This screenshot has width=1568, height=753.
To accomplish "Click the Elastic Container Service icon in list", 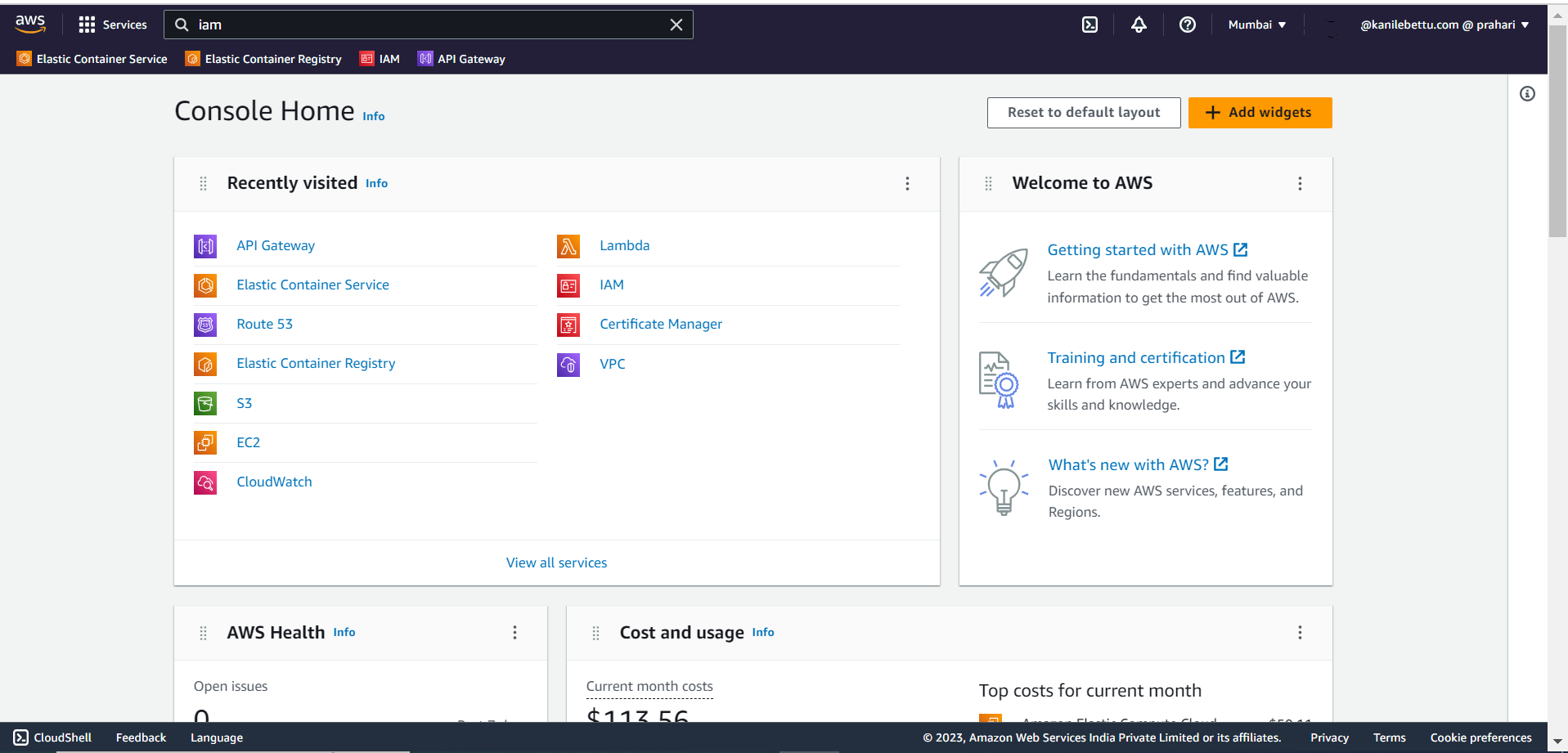I will (x=205, y=285).
